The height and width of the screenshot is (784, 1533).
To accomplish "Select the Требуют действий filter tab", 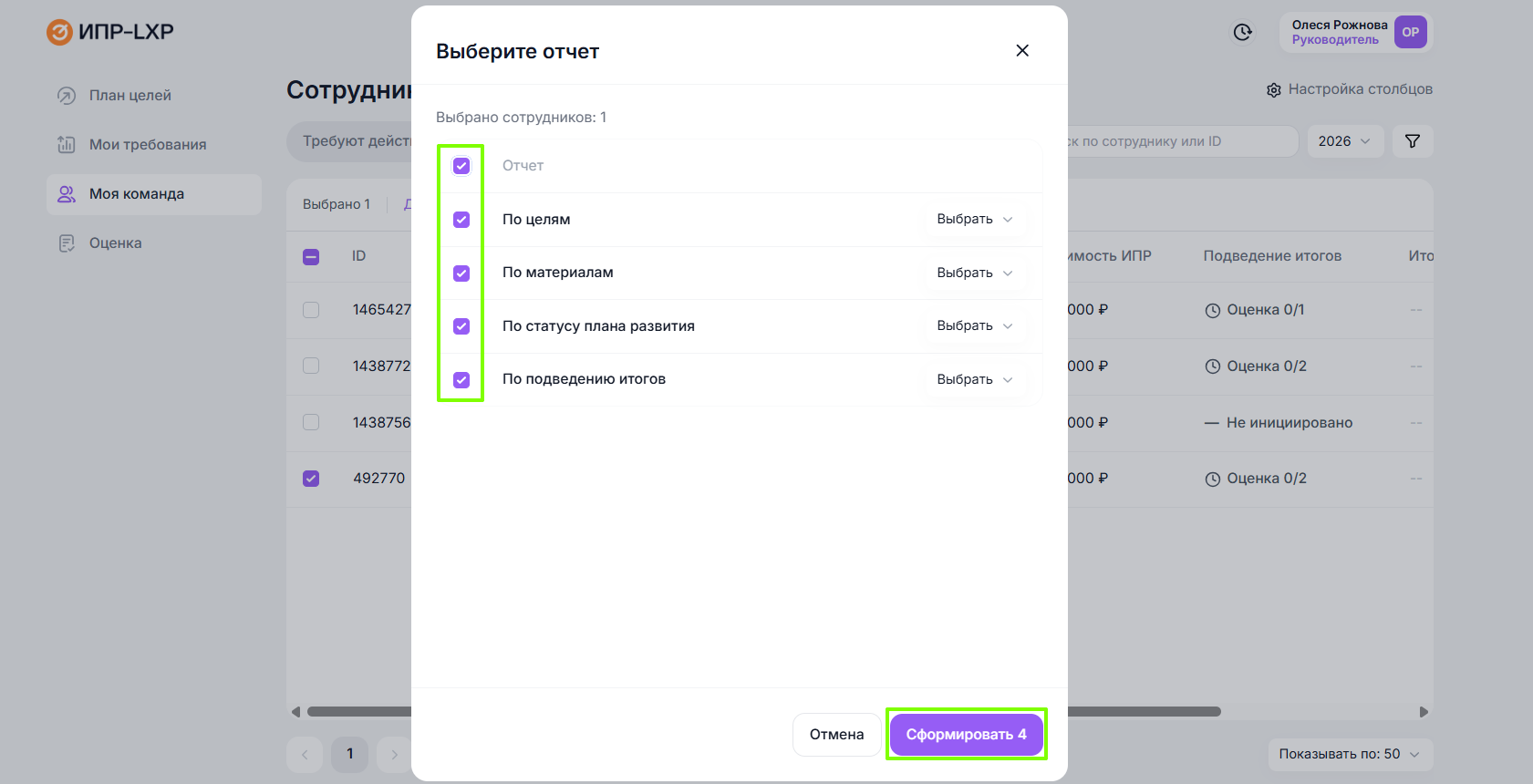I will [351, 141].
